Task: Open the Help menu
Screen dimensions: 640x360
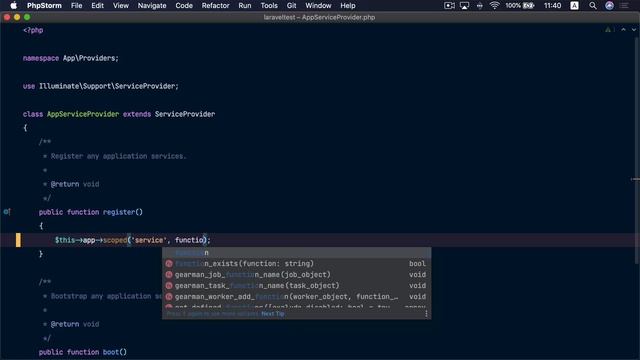Action: point(348,6)
